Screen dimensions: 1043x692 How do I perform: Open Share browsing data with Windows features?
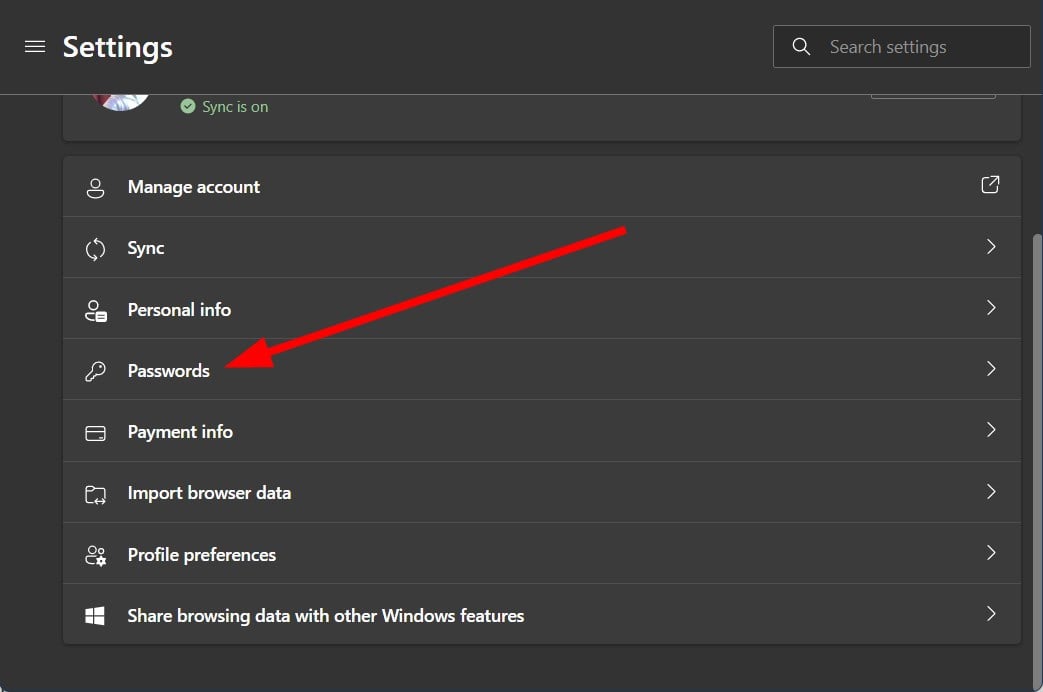(x=325, y=616)
